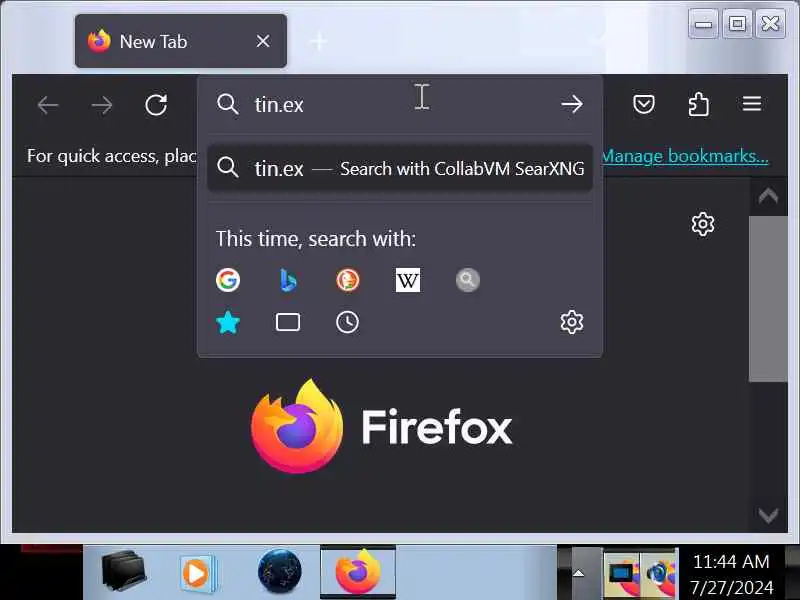800x600 pixels.
Task: Click in the address bar text tin.ex
Action: coord(279,105)
